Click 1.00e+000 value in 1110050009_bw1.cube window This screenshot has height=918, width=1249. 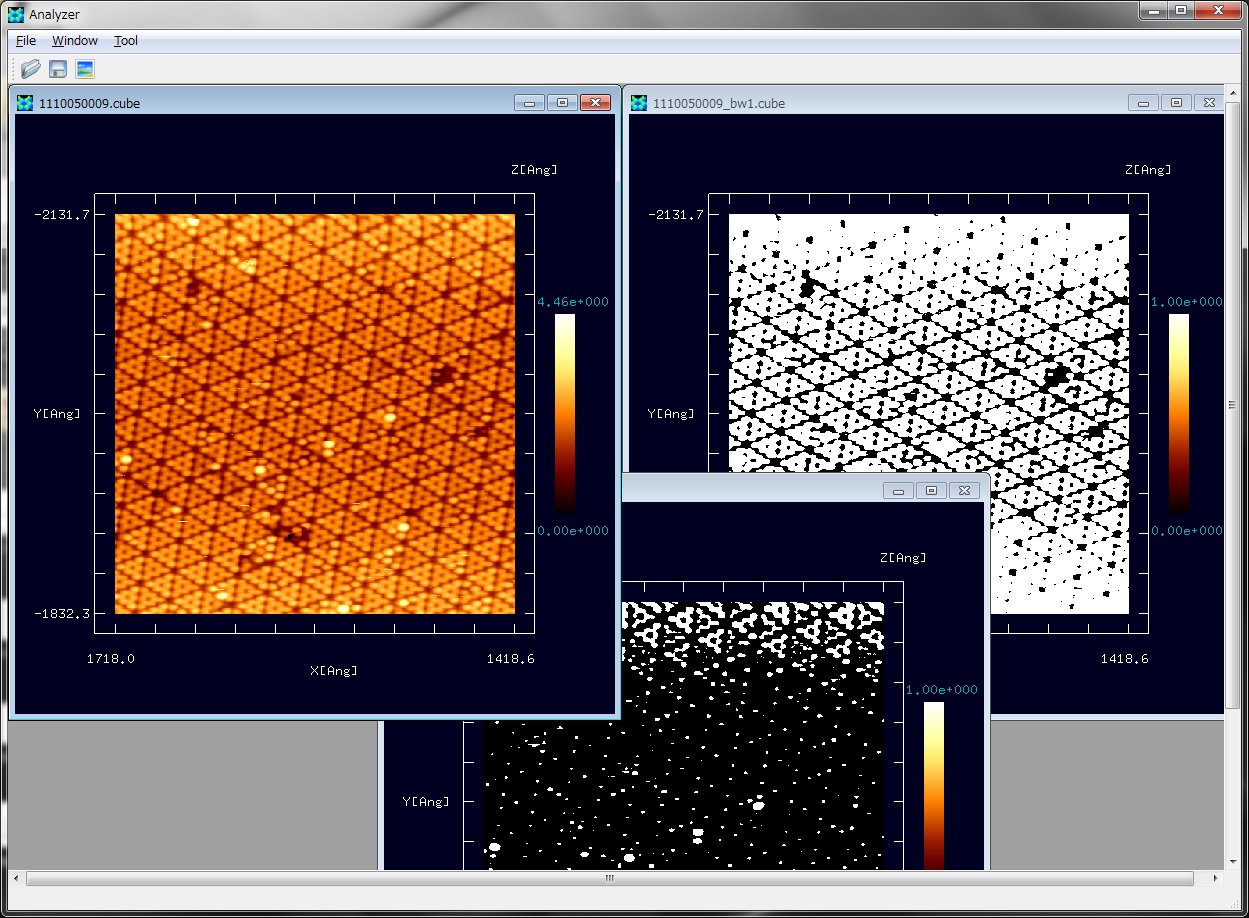point(1187,301)
